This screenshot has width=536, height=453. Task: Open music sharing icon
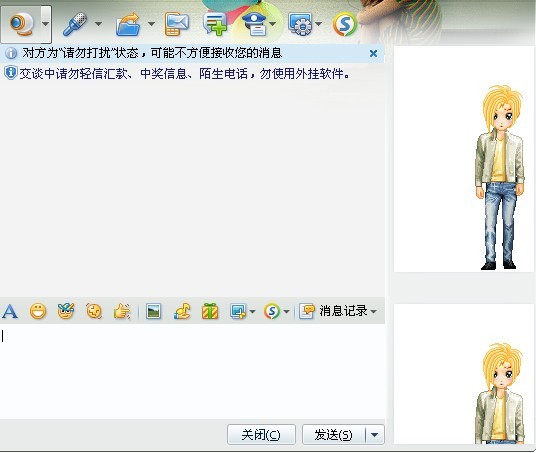pos(182,311)
